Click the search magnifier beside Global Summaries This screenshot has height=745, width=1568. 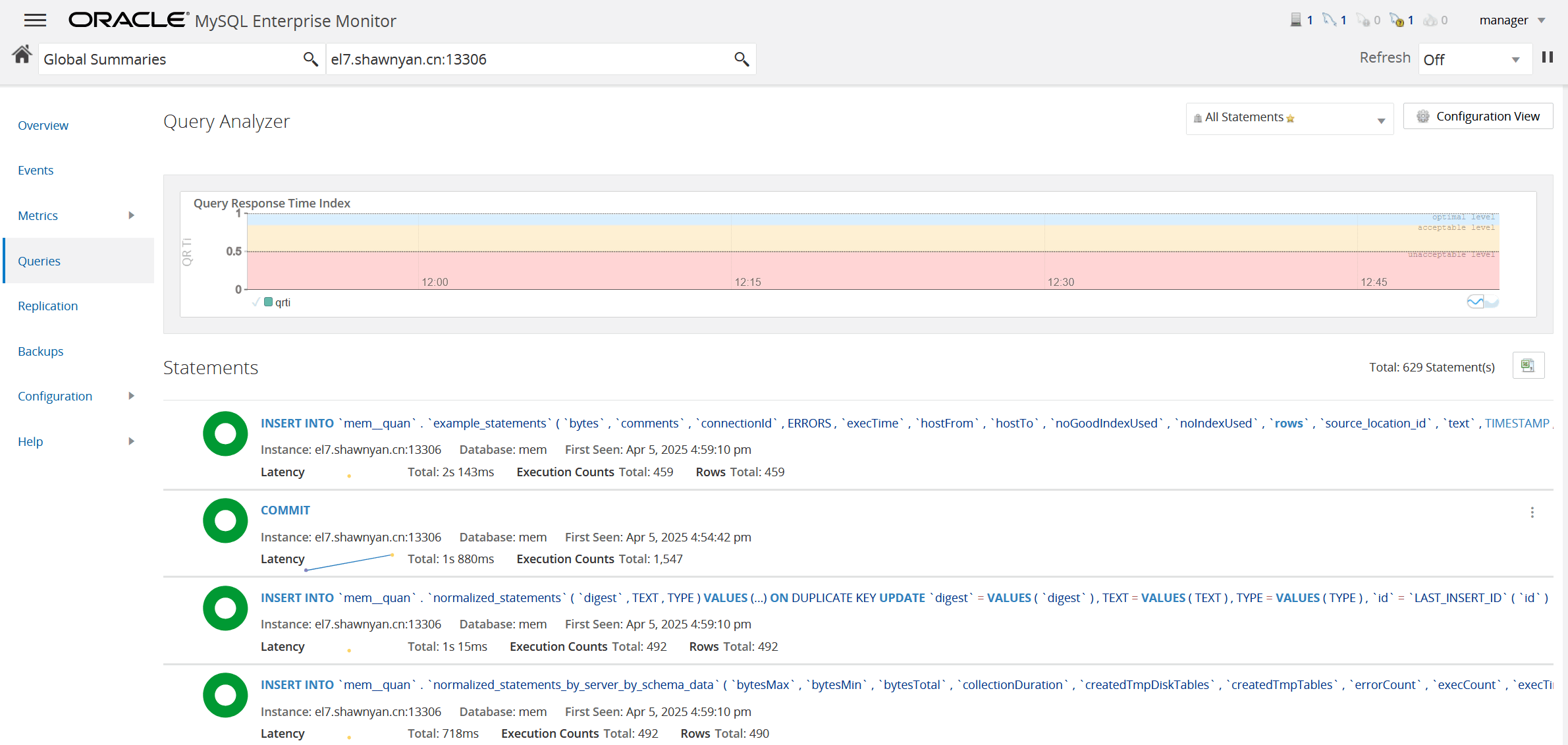[310, 59]
